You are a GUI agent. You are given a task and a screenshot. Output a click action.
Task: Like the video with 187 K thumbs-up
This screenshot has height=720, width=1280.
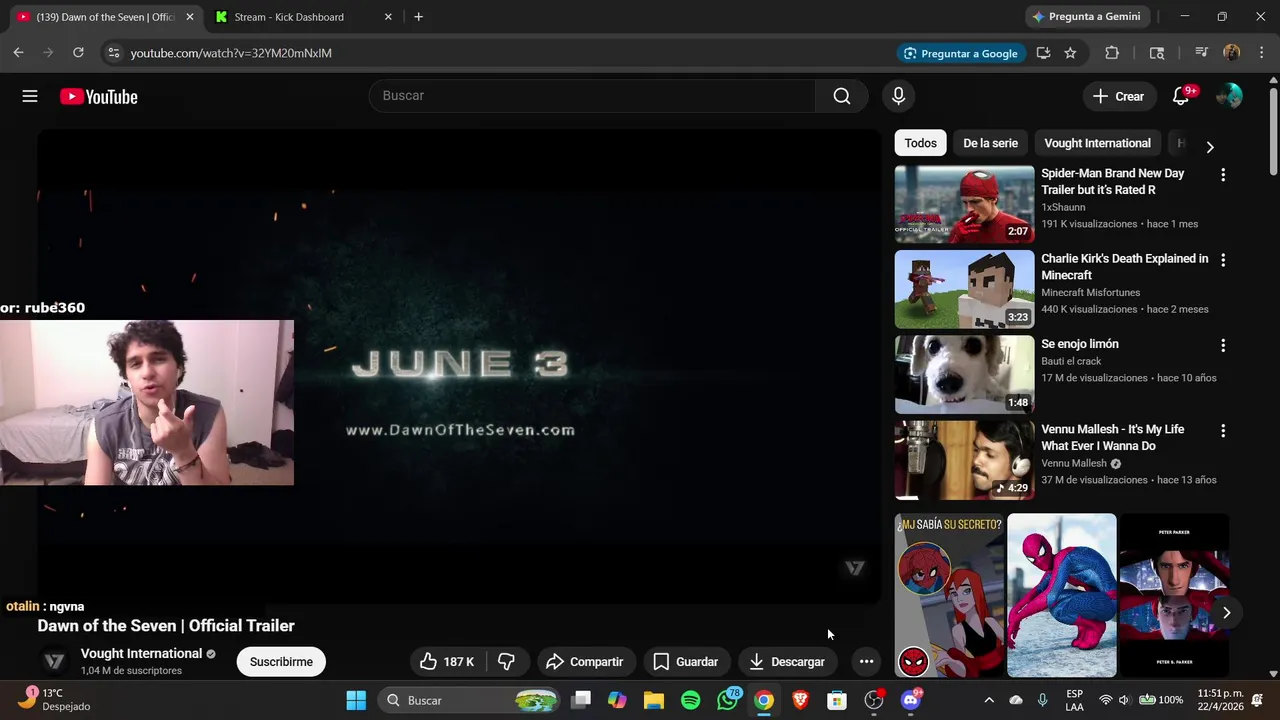coord(447,662)
